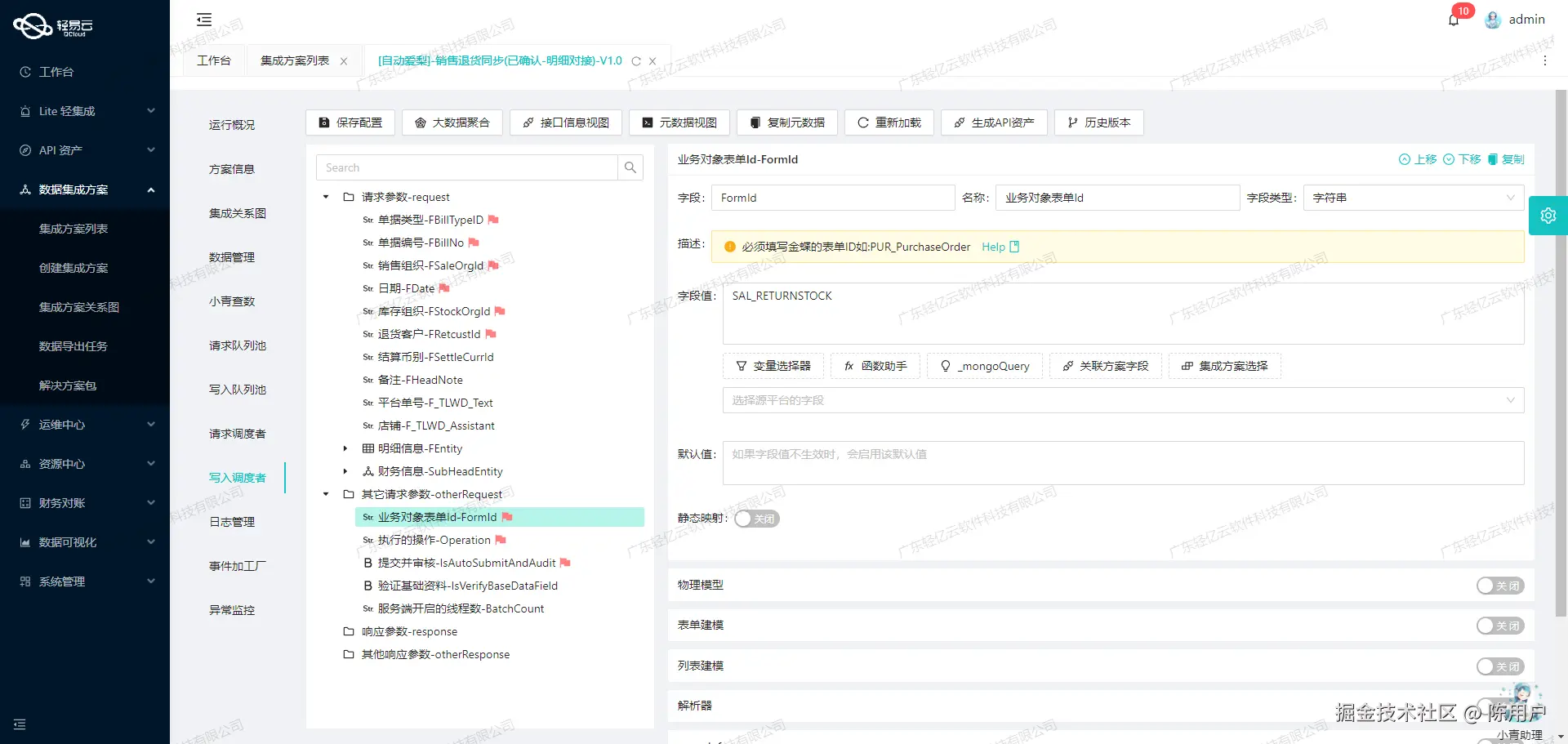Screen dimensions: 1568x744
Task: Open 关联方案字段 linked scheme fields
Action: pos(1105,366)
